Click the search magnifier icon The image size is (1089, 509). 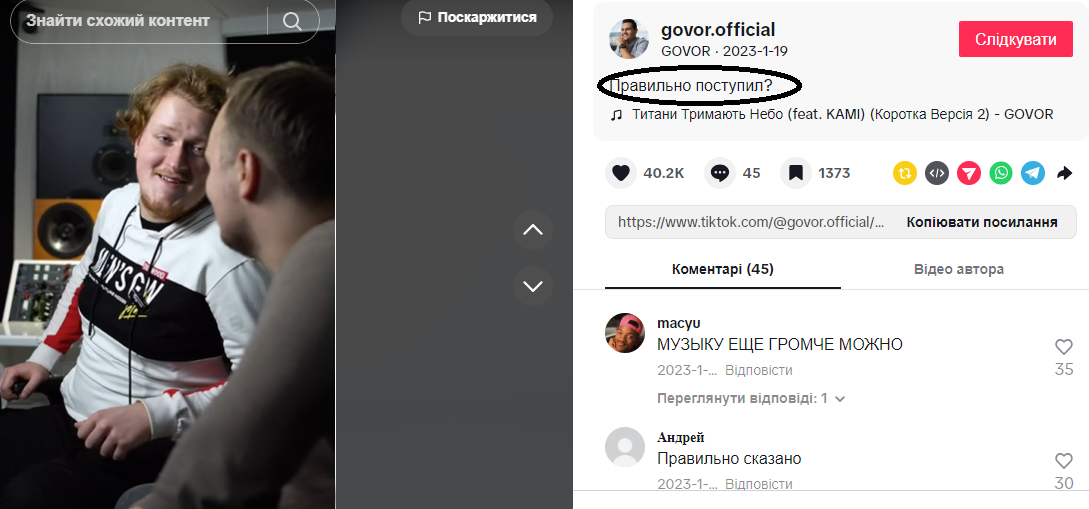(292, 21)
